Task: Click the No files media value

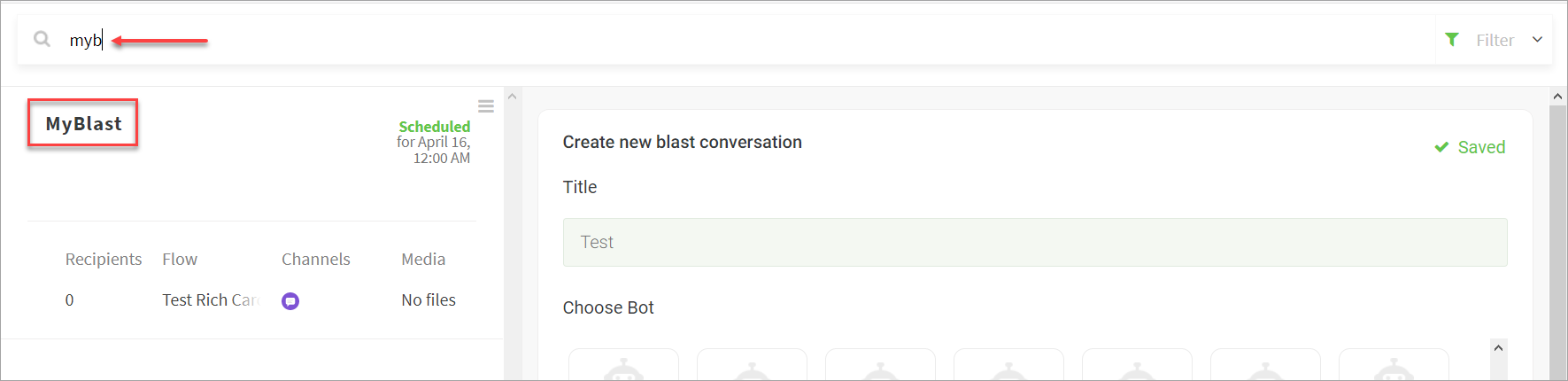Action: point(429,300)
